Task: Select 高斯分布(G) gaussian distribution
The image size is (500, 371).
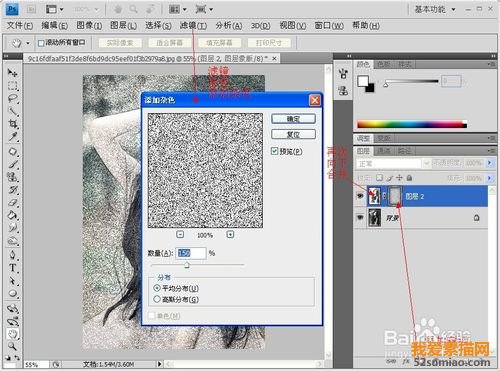Action: pos(157,299)
